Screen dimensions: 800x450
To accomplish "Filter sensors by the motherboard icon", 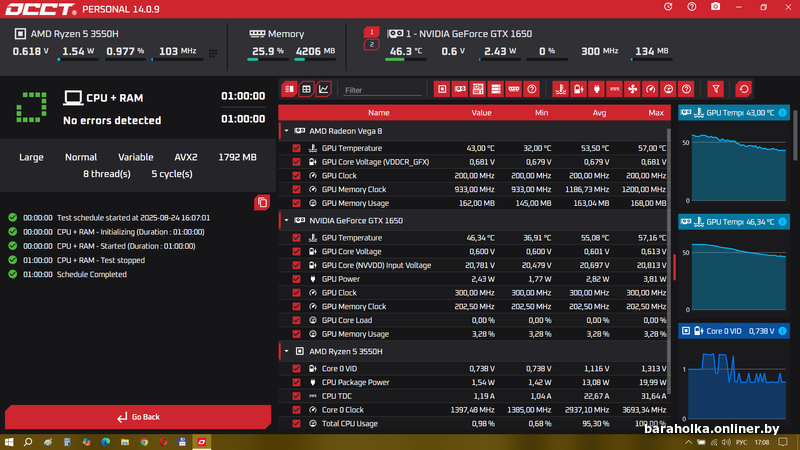I will coord(478,89).
